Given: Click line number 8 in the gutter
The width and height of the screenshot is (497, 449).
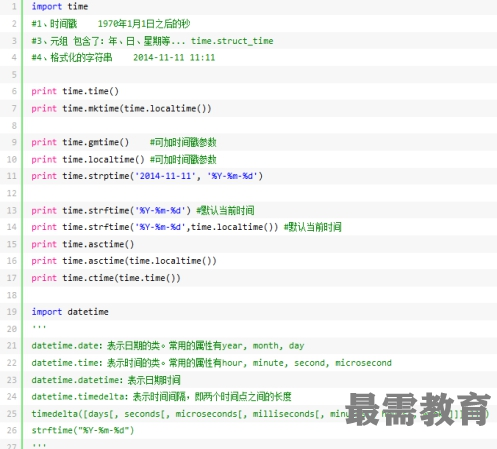Looking at the screenshot, I should 14,126.
